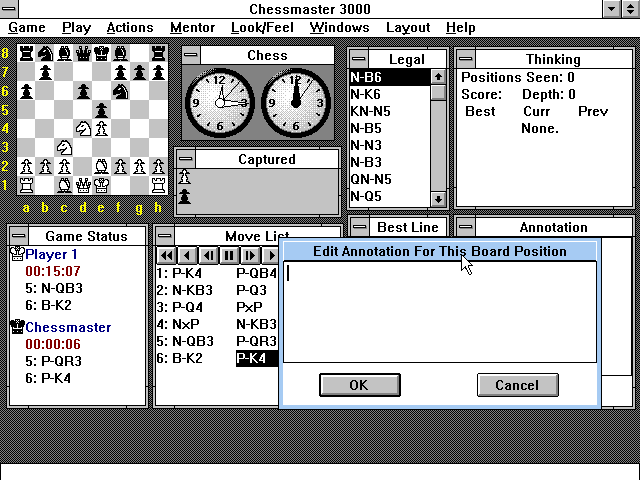The height and width of the screenshot is (480, 640).
Task: Click the single left-arrow back button in Move List
Action: pos(187,256)
